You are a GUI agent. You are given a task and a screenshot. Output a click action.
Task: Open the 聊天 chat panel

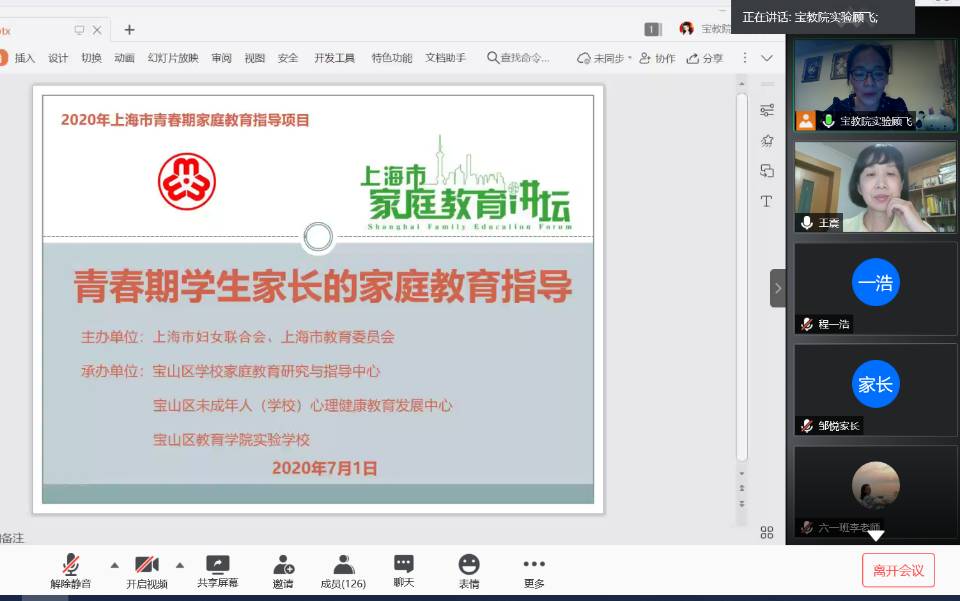pyautogui.click(x=403, y=565)
